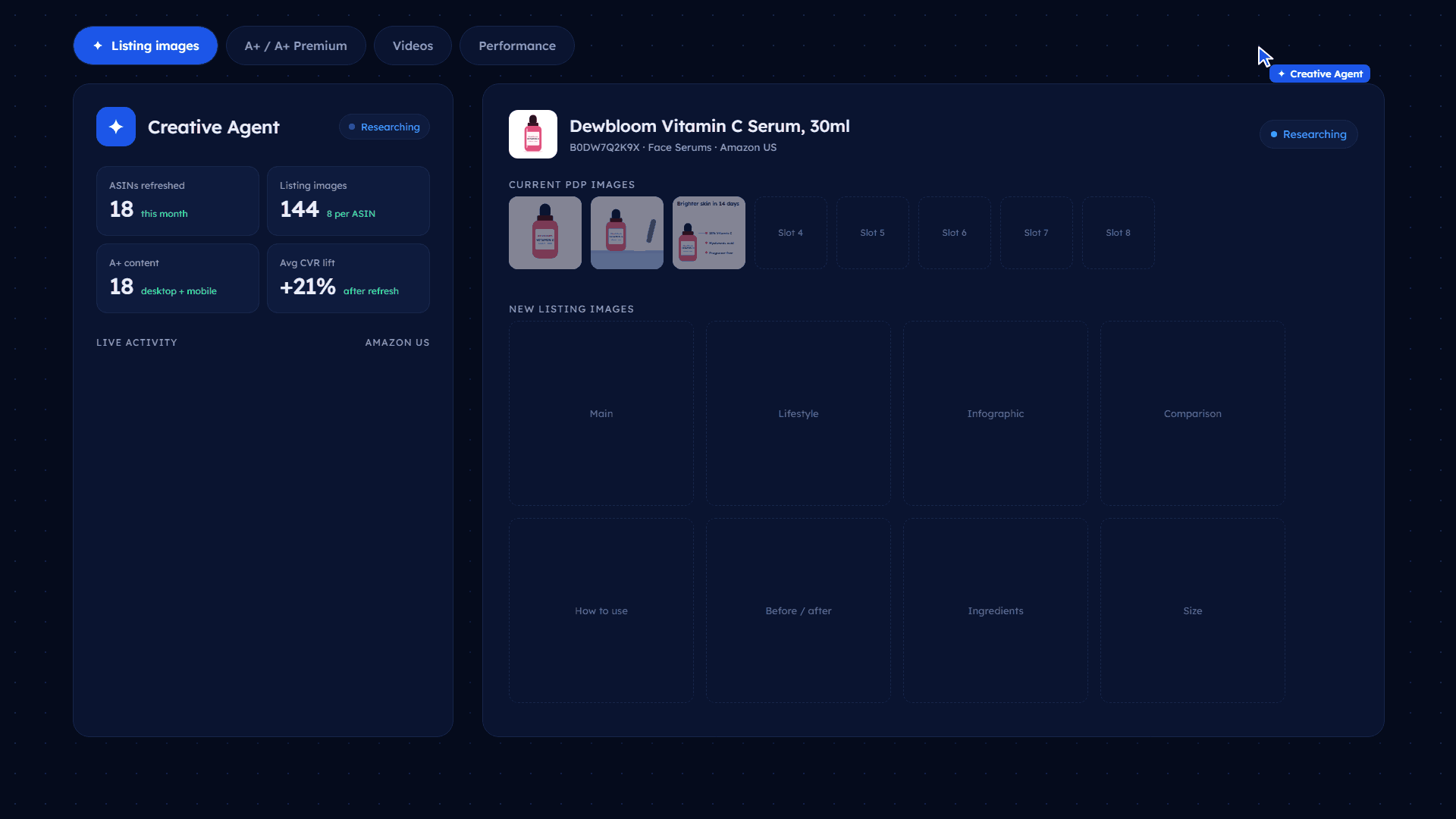Select the Before / after image tile
Image resolution: width=1456 pixels, height=819 pixels.
click(x=799, y=610)
